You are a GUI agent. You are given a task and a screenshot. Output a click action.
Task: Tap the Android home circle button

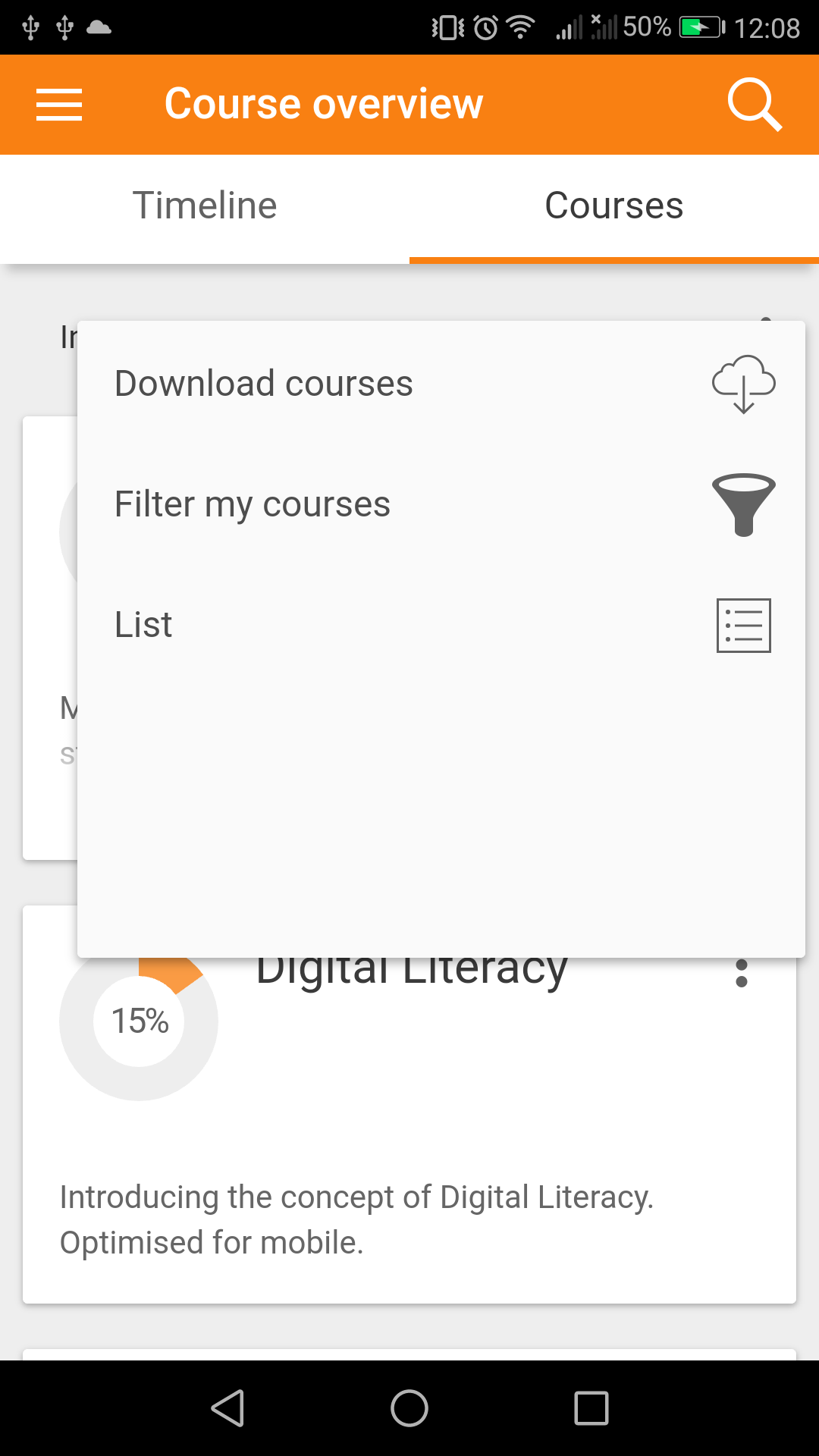tap(409, 1408)
